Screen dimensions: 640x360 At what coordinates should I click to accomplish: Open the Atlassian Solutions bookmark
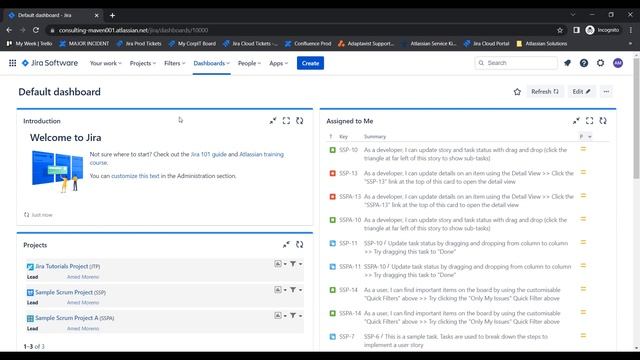pyautogui.click(x=542, y=43)
